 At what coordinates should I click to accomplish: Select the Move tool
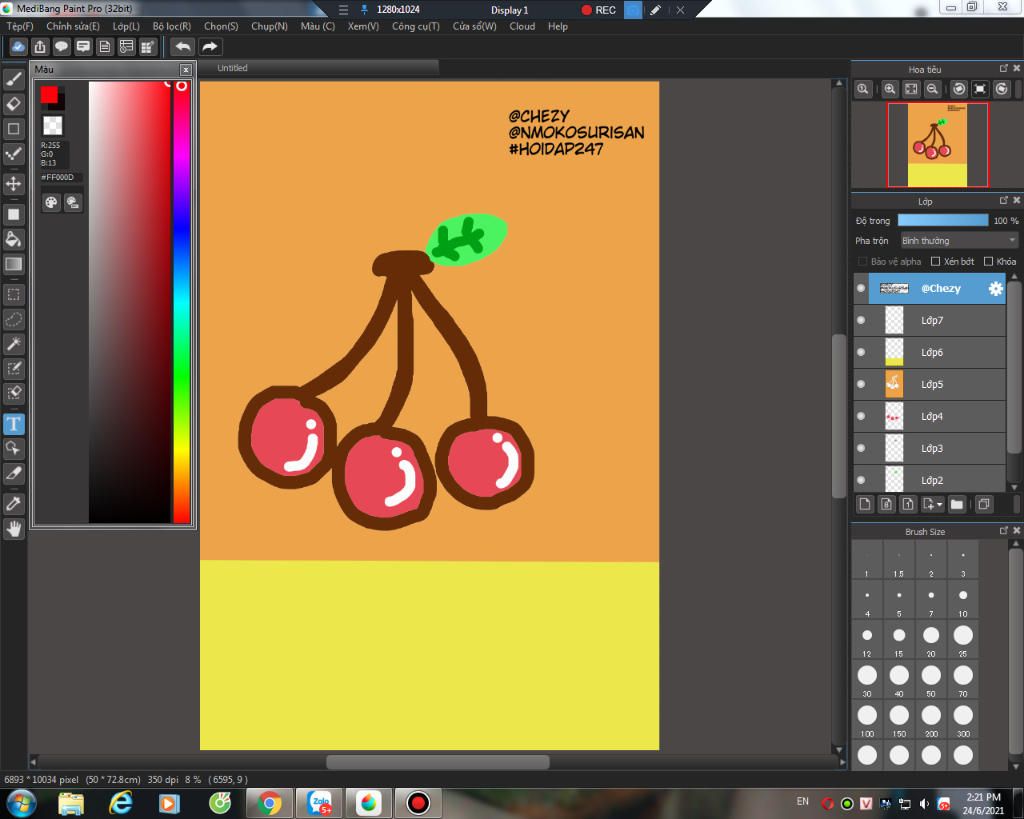pyautogui.click(x=14, y=184)
